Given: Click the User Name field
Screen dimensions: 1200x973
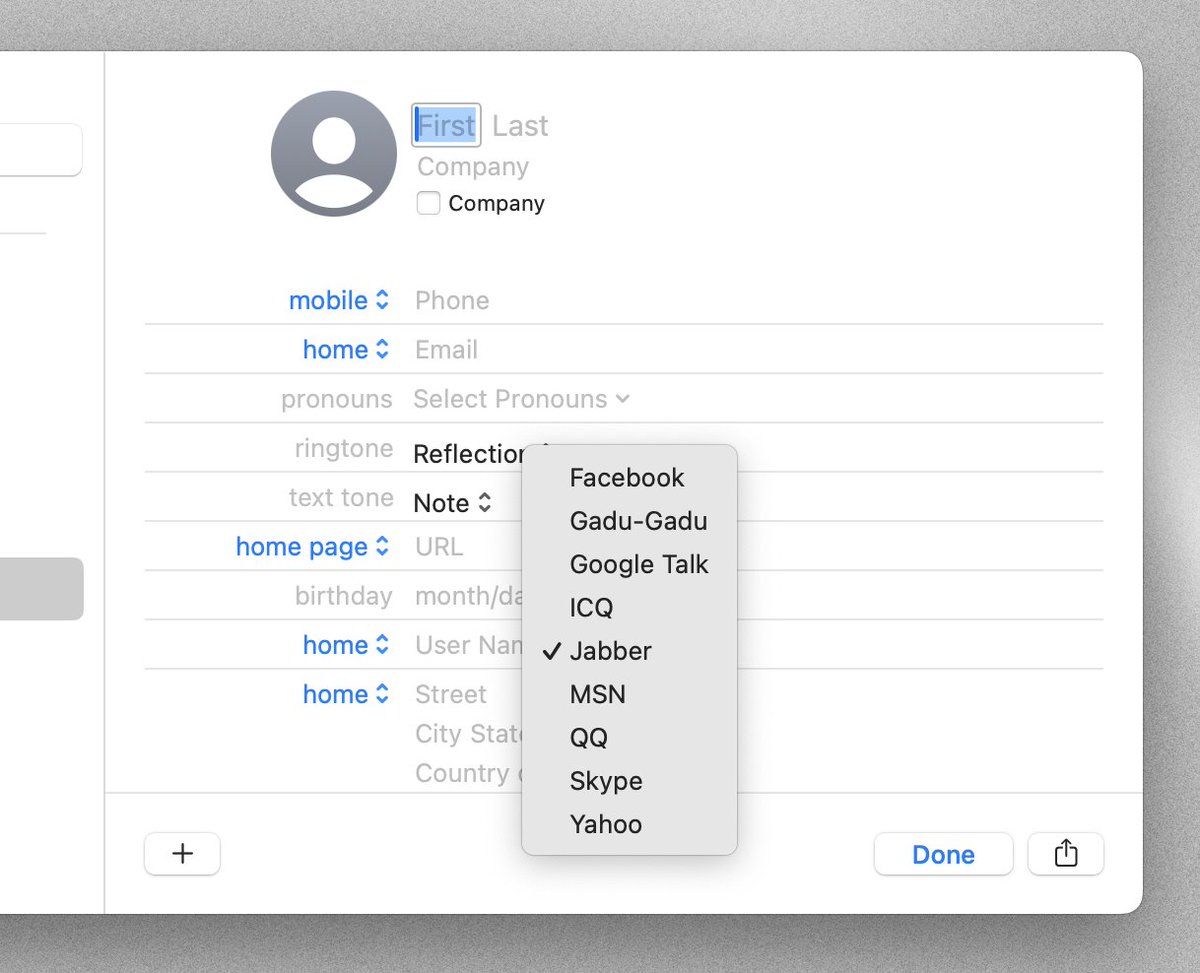Looking at the screenshot, I should (468, 645).
